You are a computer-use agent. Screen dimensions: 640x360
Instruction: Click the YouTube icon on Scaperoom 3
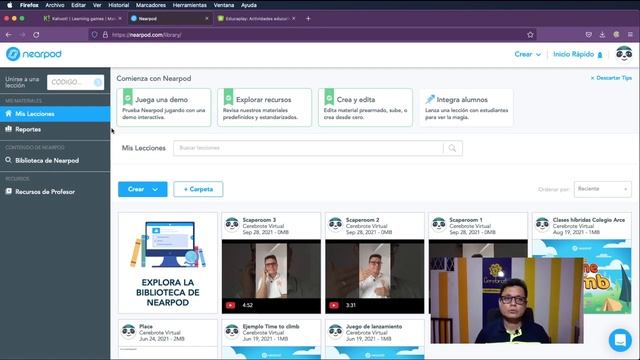230,305
